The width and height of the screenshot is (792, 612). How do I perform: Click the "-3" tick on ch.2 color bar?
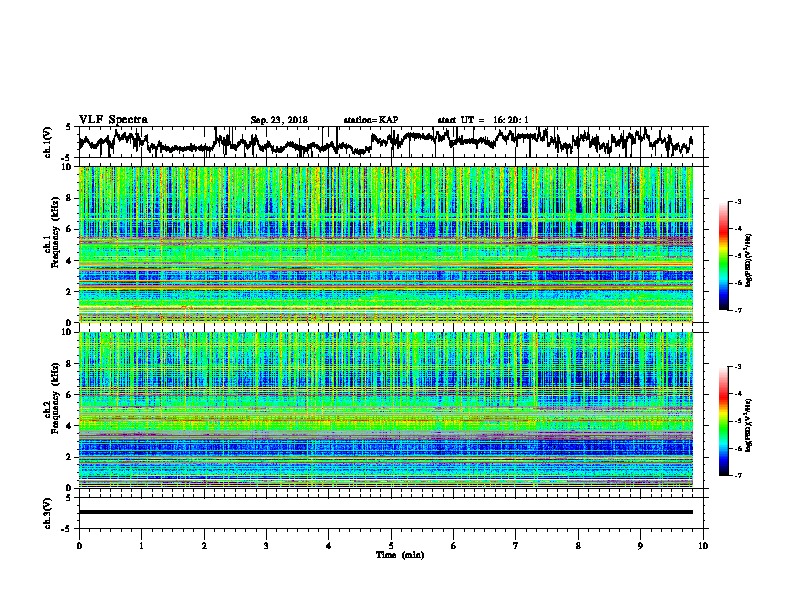pos(737,367)
